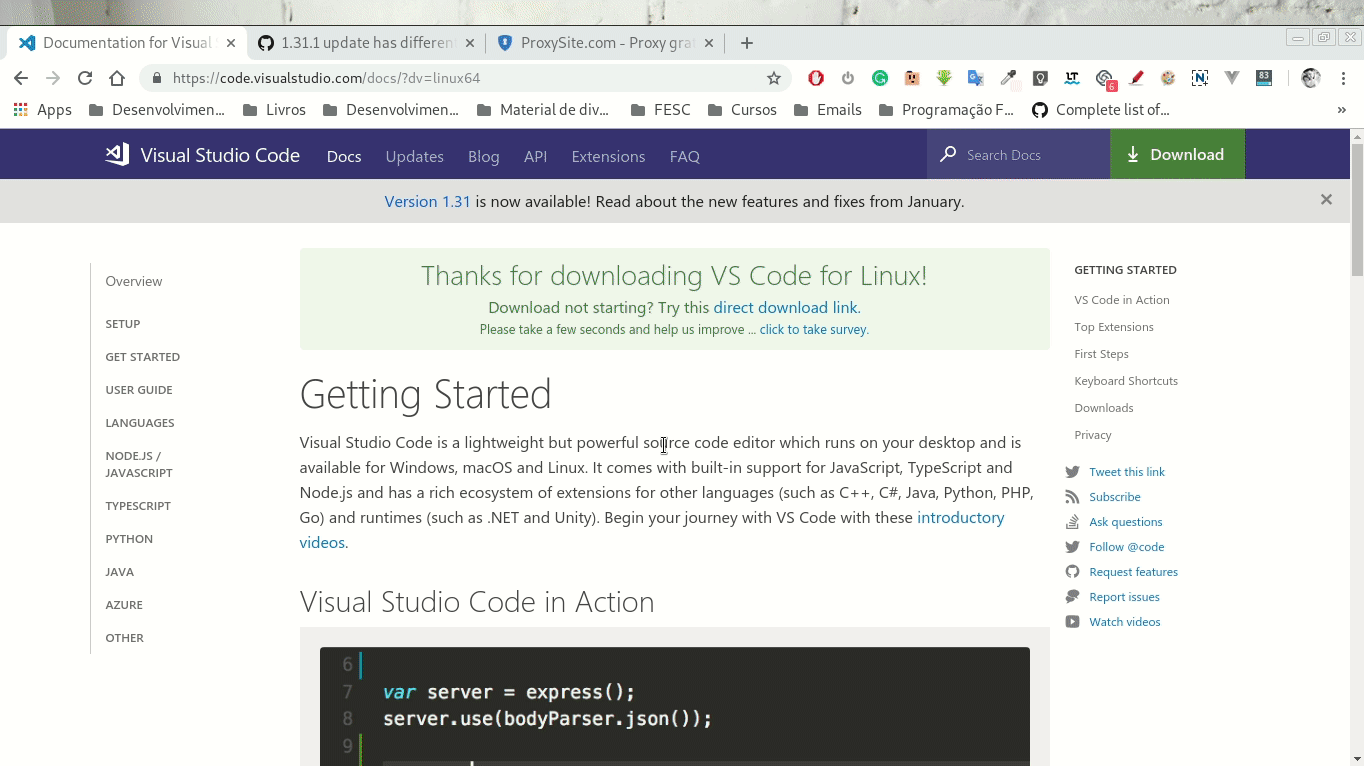The height and width of the screenshot is (766, 1364).
Task: Reload the current page
Action: (x=85, y=78)
